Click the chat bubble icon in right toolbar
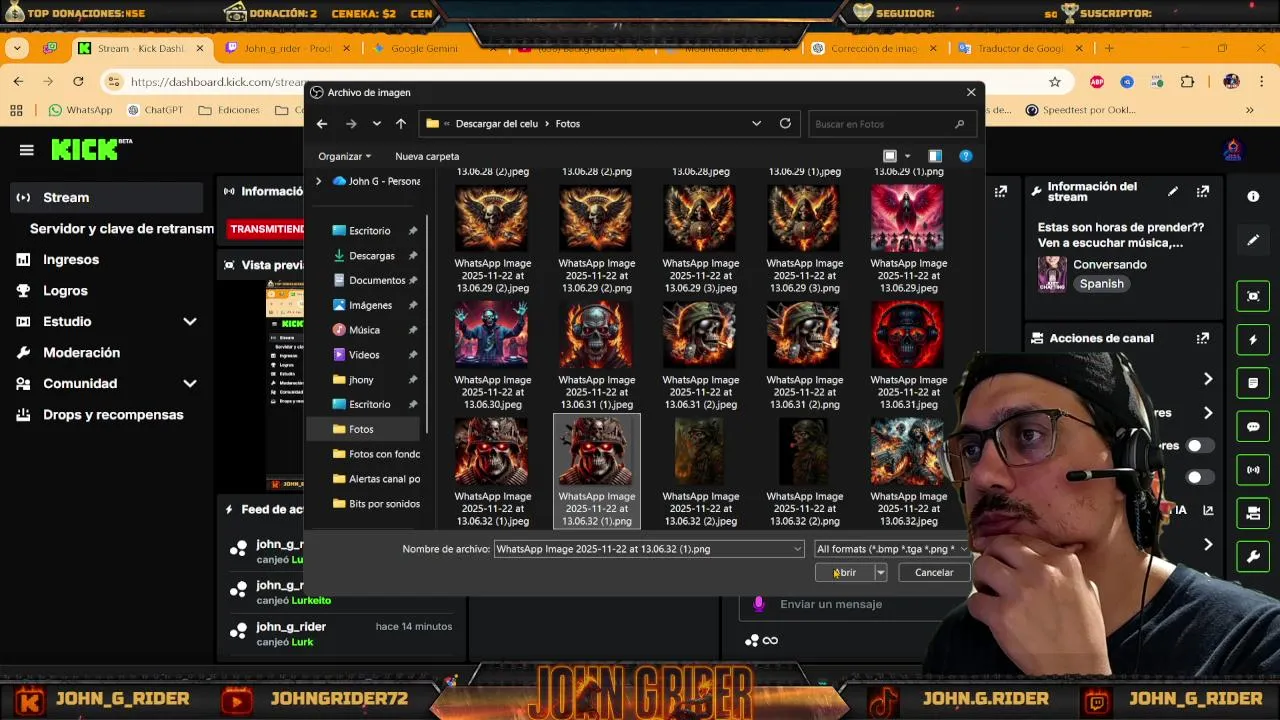This screenshot has height=720, width=1280. [x=1253, y=427]
